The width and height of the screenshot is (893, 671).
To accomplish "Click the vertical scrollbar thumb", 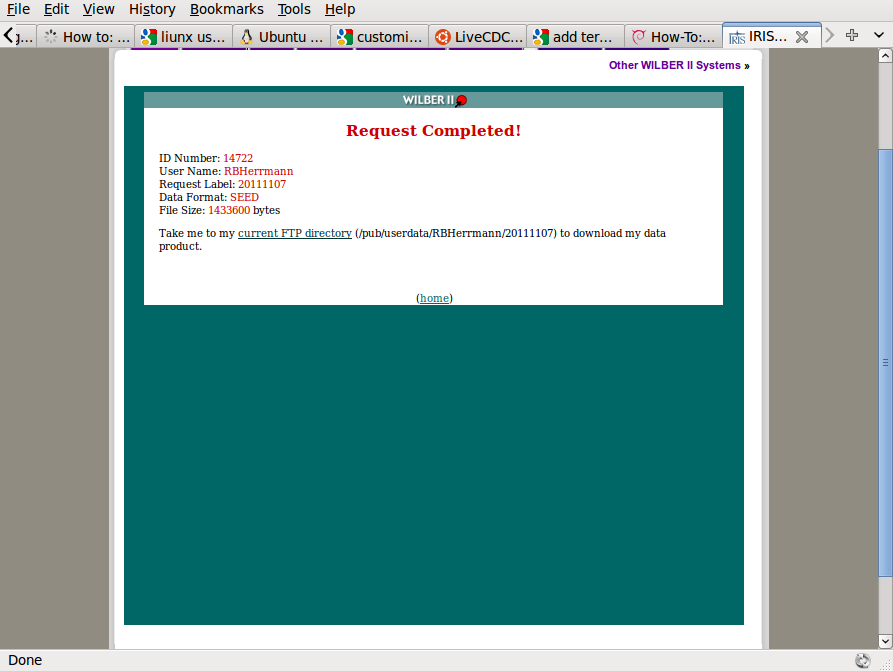I will point(885,363).
